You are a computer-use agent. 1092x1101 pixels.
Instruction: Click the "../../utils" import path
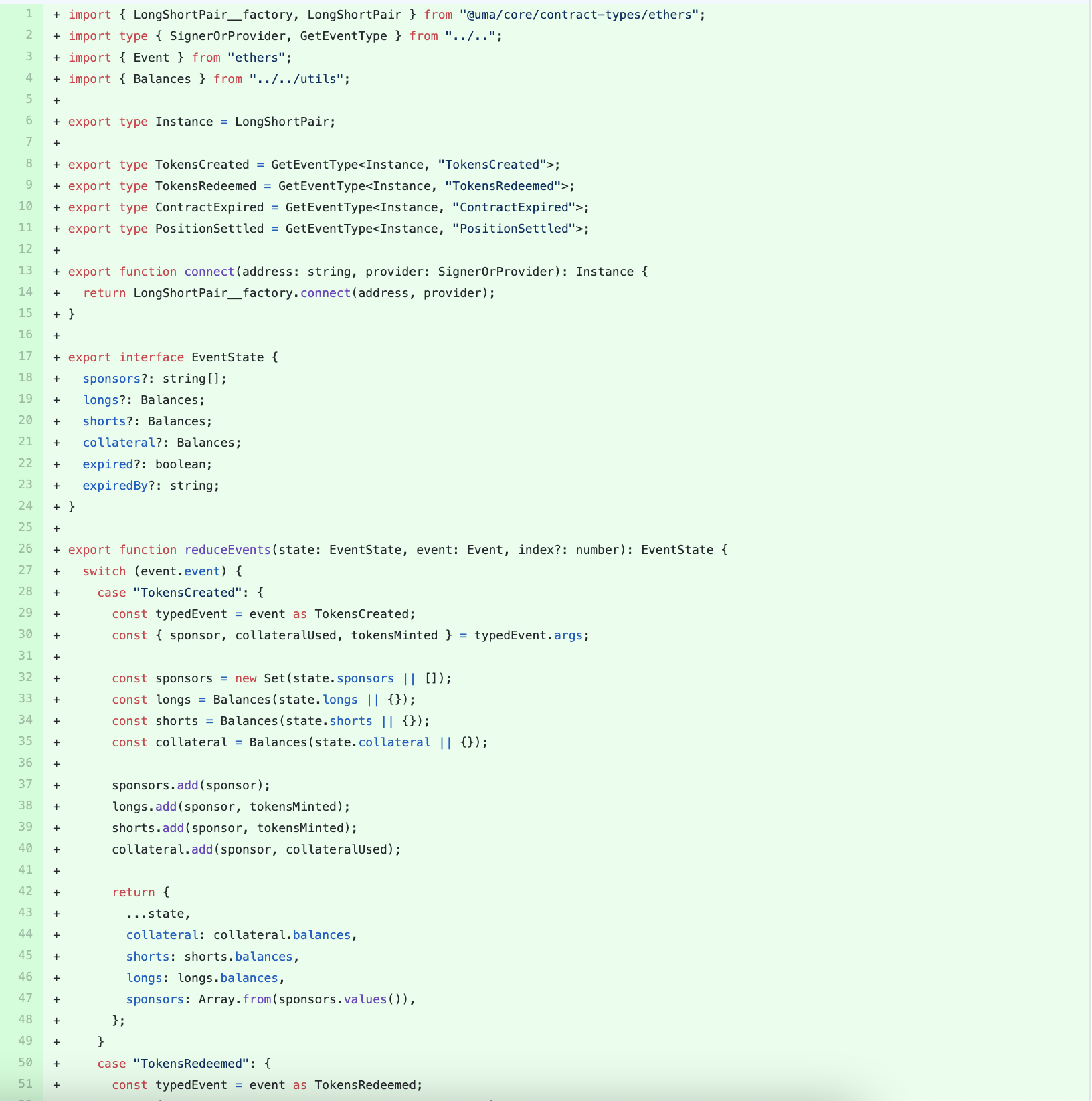(296, 79)
